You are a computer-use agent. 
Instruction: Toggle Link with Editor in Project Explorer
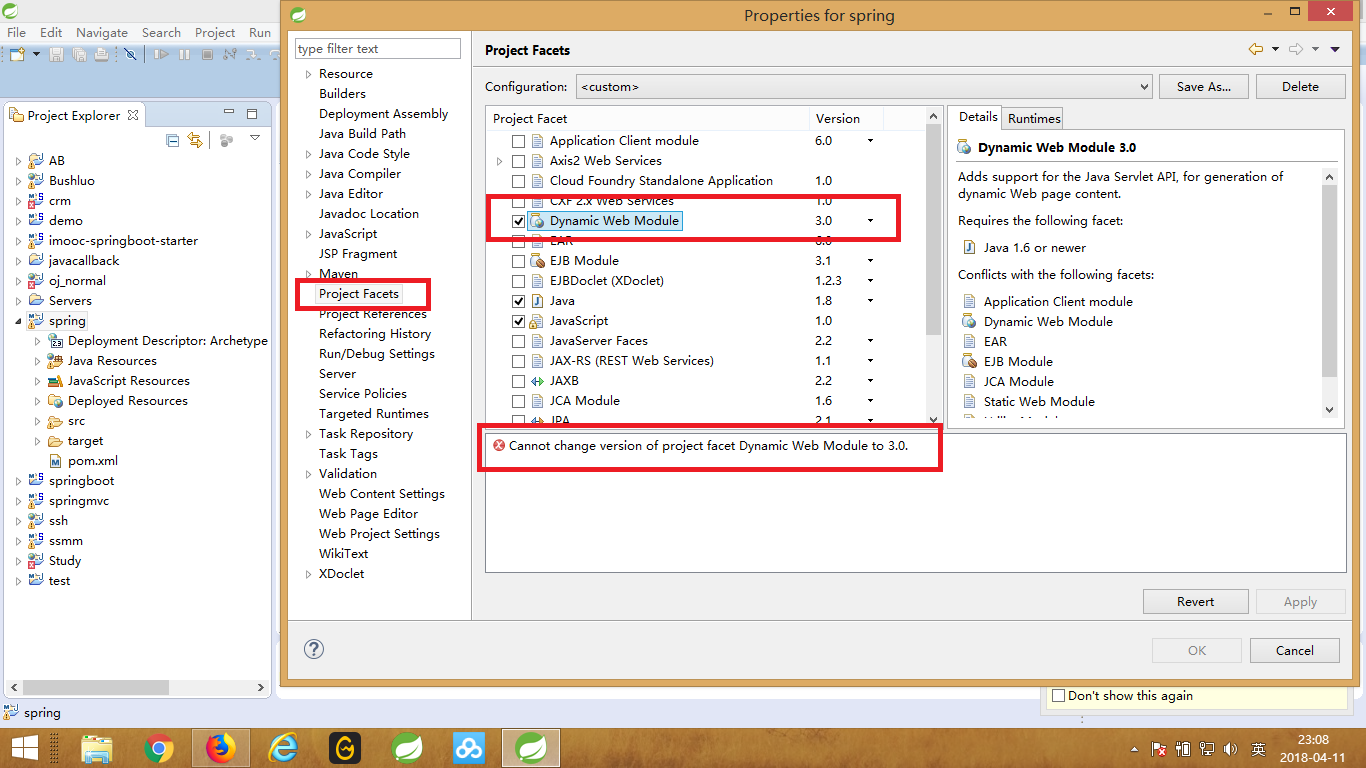(195, 140)
